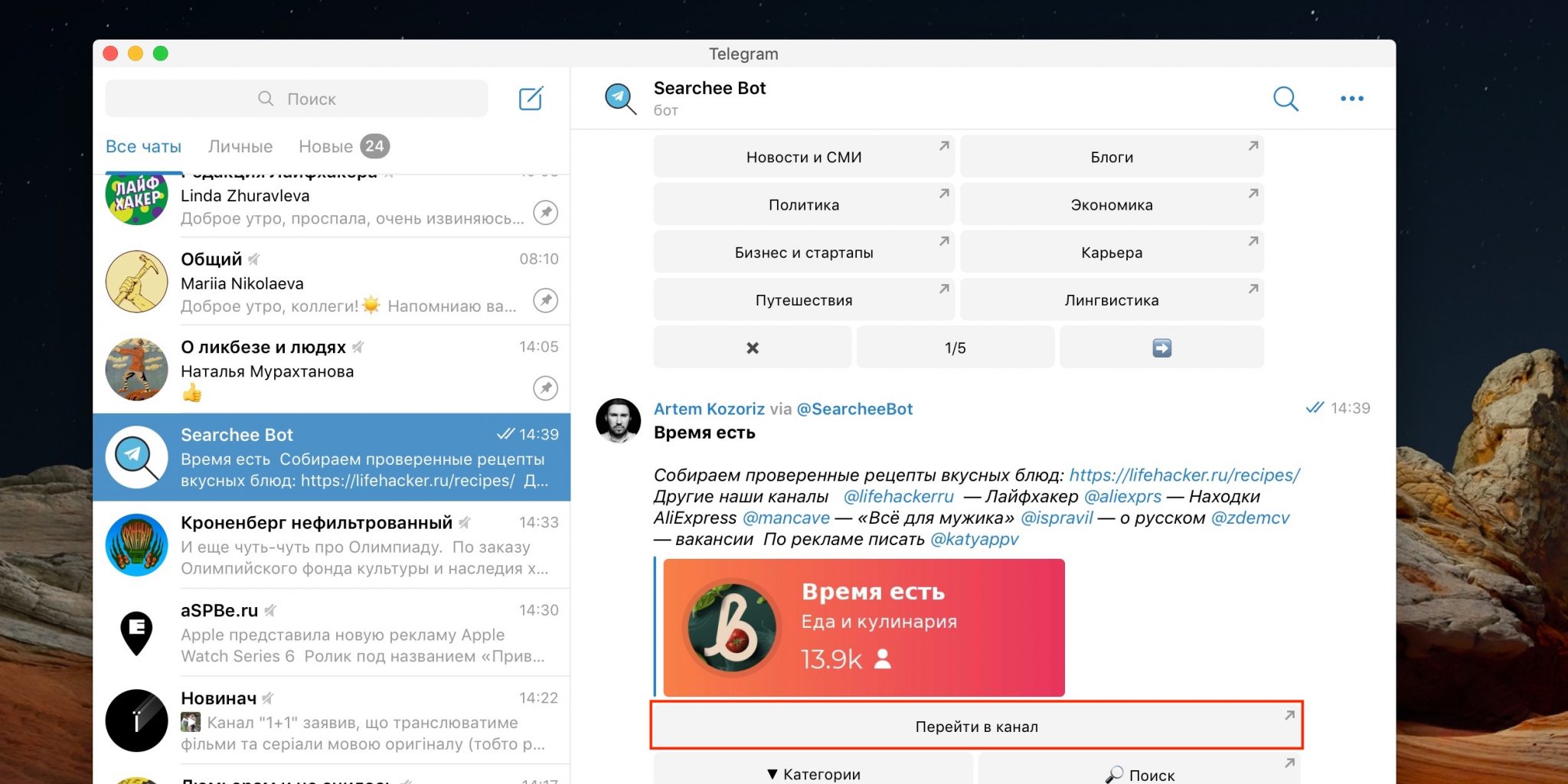Click Linda Zhuravleva's message preview
Image resolution: width=1568 pixels, height=784 pixels.
(x=352, y=218)
